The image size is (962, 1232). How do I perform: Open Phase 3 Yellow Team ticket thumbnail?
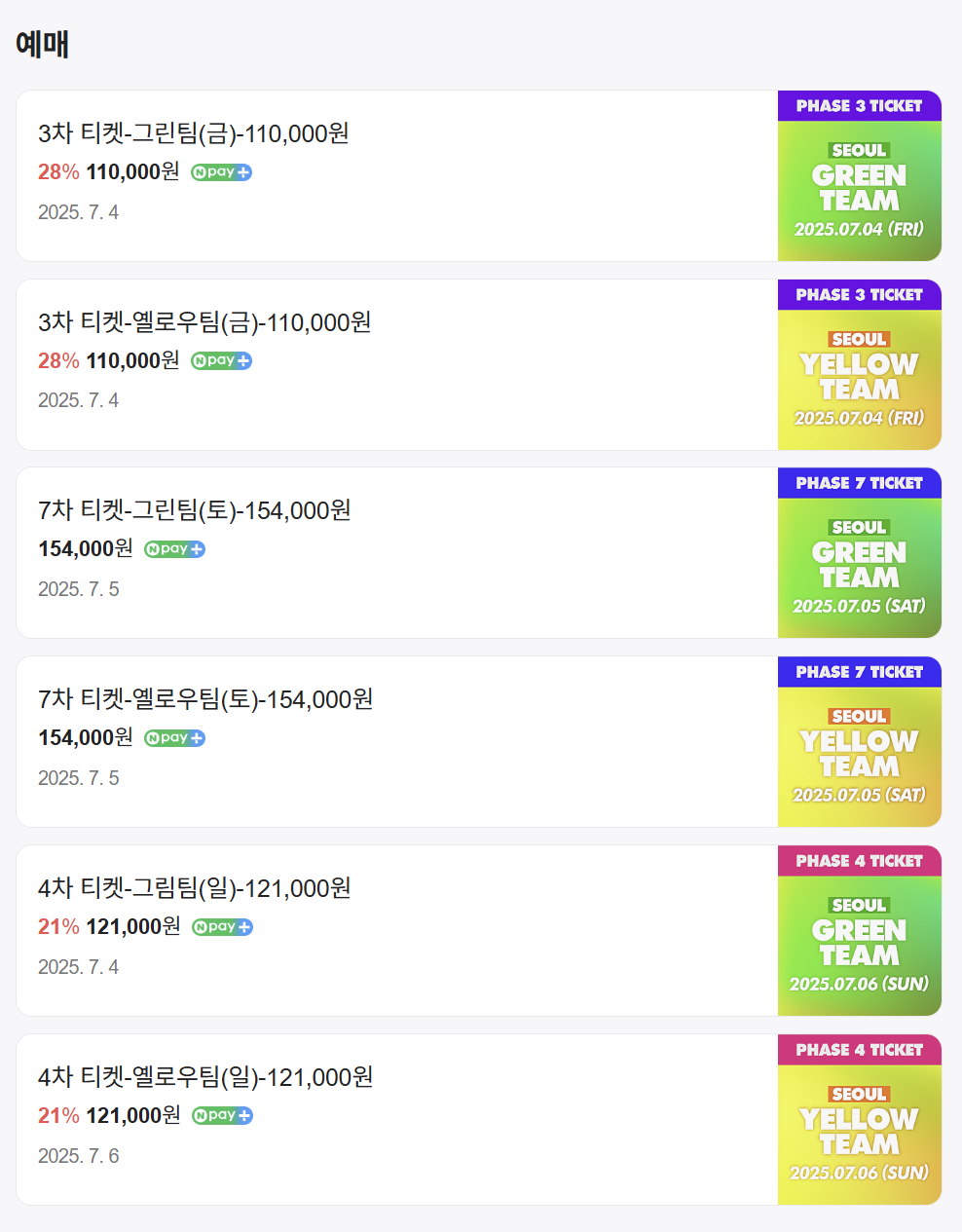point(860,364)
